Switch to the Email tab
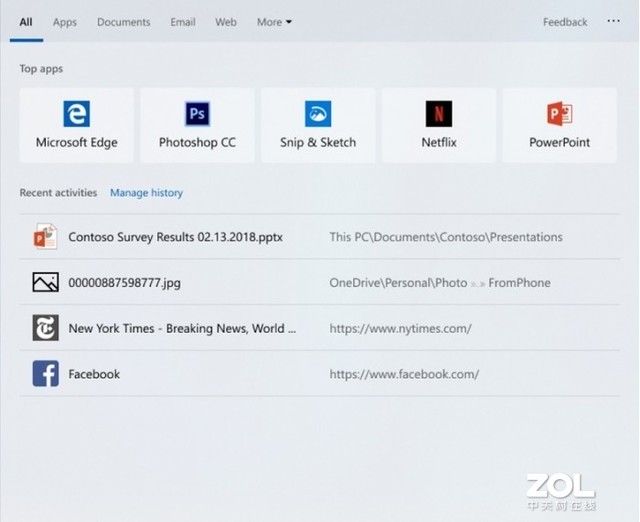Image resolution: width=640 pixels, height=522 pixels. [183, 22]
